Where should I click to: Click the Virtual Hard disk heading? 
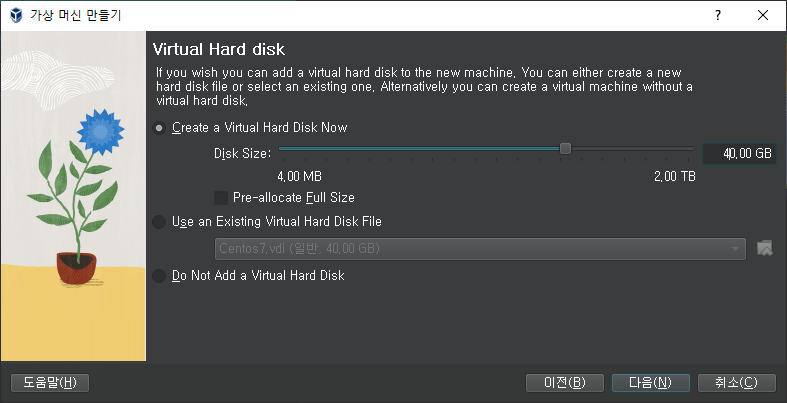click(x=219, y=49)
